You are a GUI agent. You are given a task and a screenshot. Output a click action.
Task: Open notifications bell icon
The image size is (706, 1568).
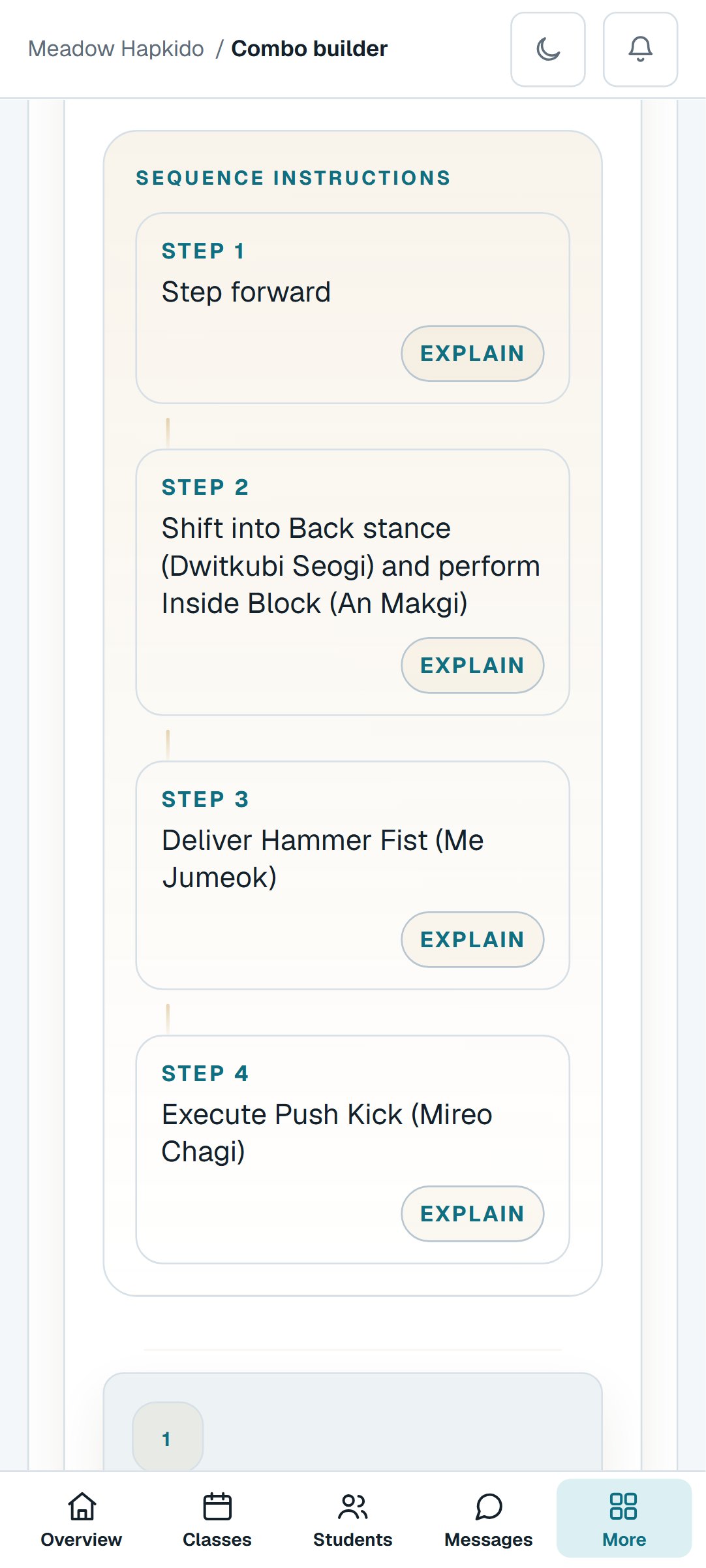coord(641,50)
